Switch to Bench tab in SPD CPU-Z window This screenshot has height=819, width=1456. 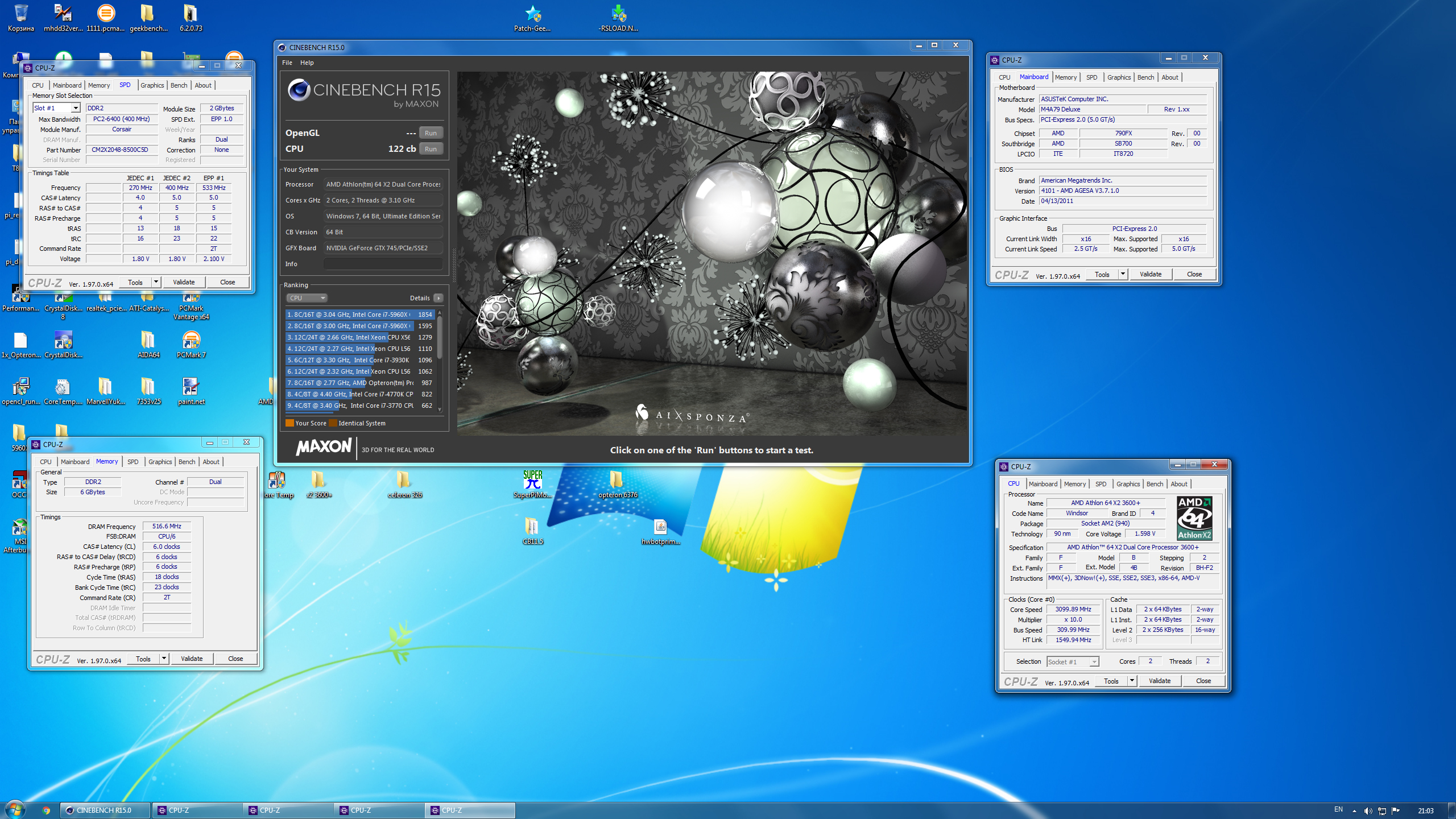coord(179,85)
